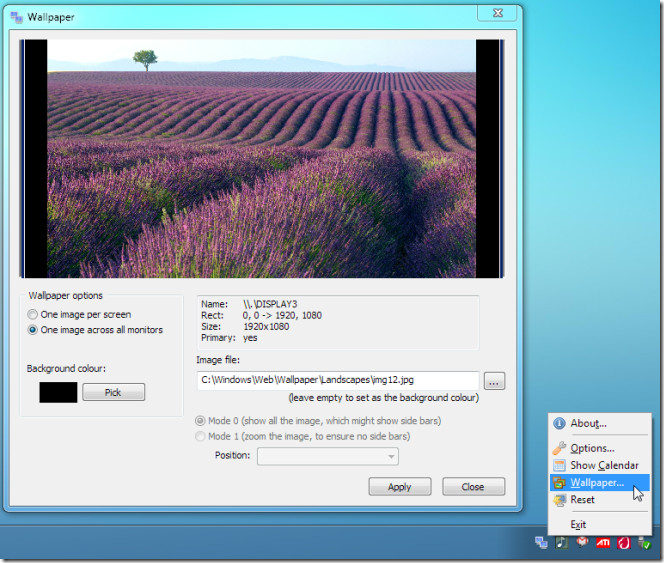Click the About info icon in tray menu

[559, 423]
